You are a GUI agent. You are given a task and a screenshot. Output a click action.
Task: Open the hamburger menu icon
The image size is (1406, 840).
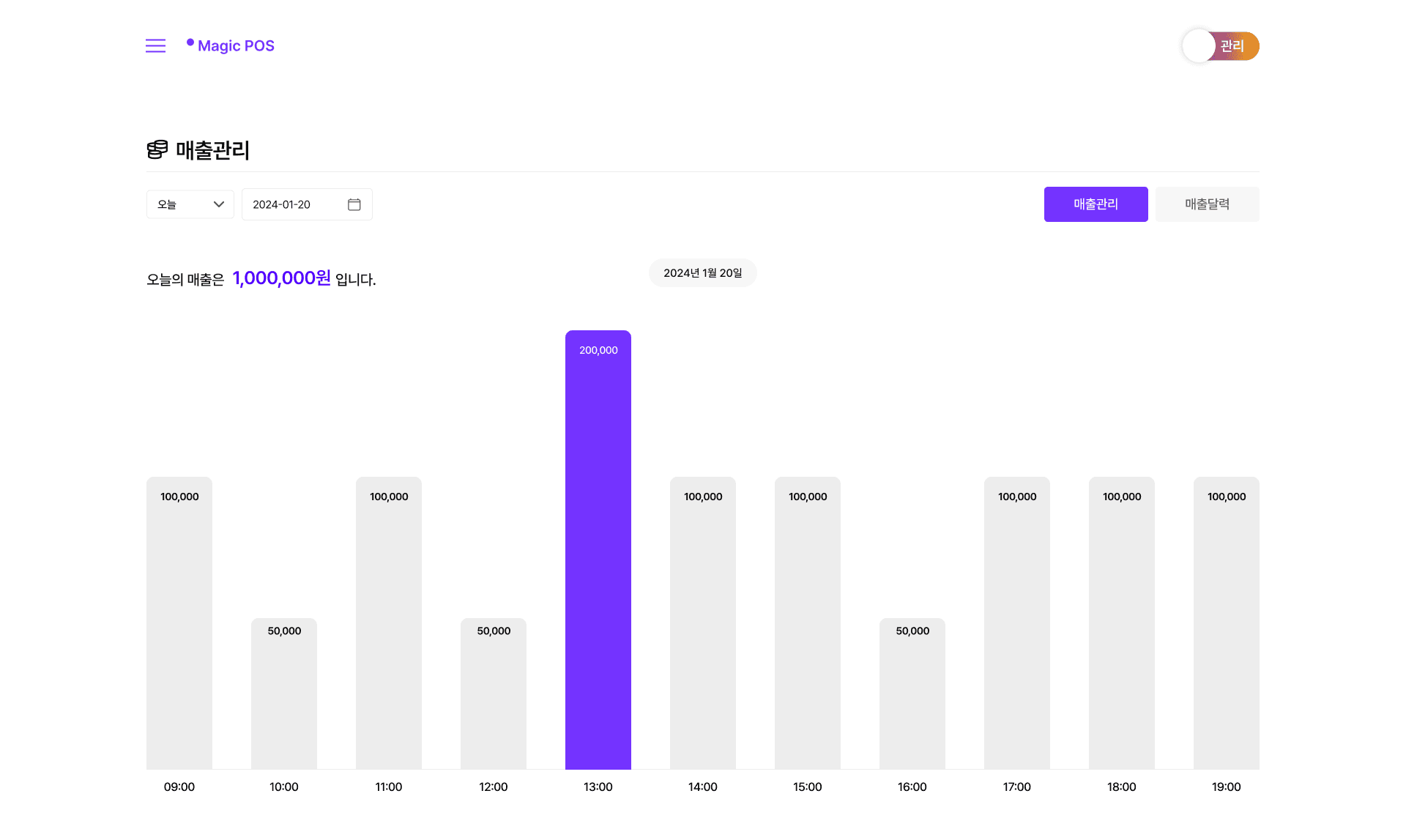(x=155, y=46)
